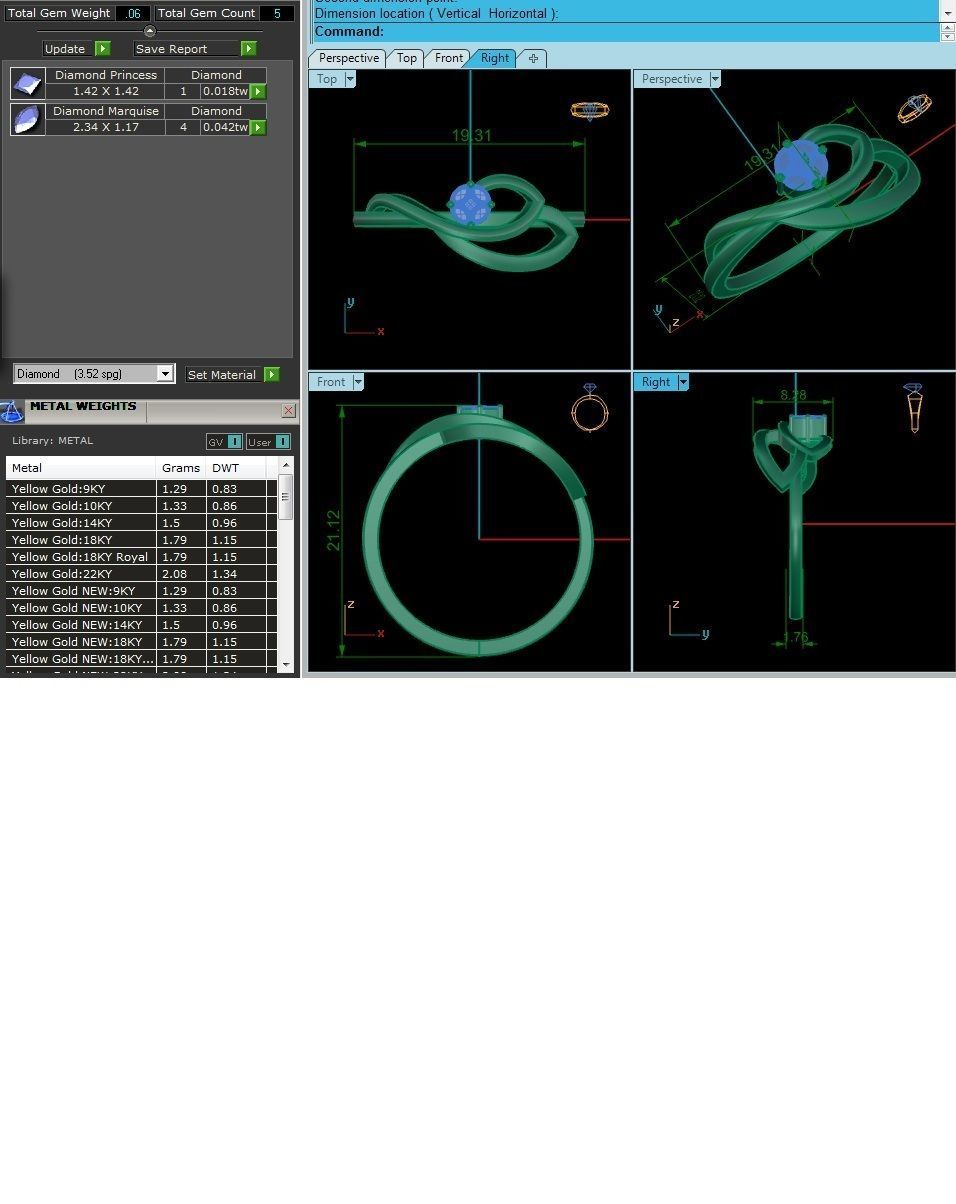The image size is (956, 1204).
Task: Click the Right viewport title label
Action: pyautogui.click(x=656, y=382)
